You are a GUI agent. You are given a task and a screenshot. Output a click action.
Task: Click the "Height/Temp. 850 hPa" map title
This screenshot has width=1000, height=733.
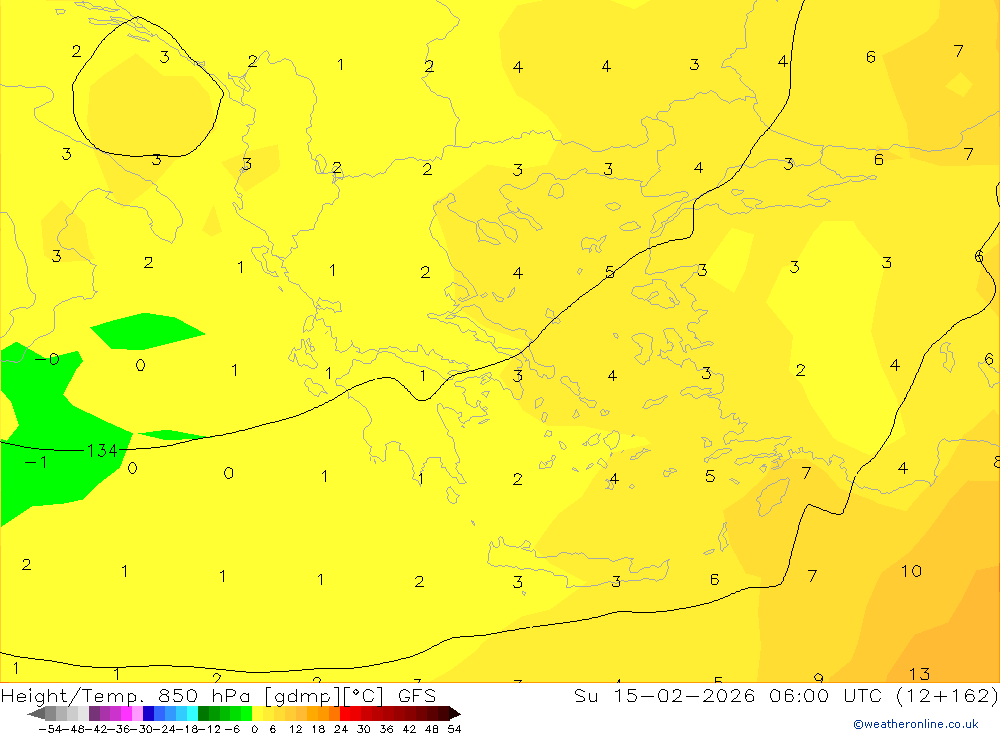(127, 696)
